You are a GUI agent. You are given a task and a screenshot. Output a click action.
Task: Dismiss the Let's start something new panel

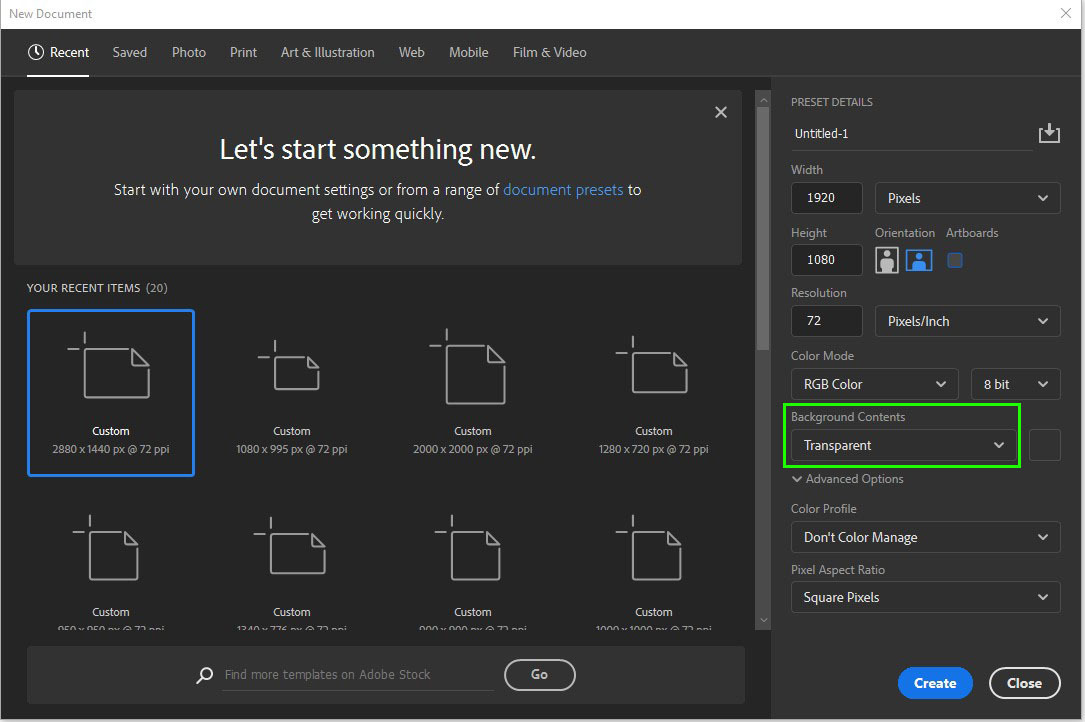pos(720,112)
